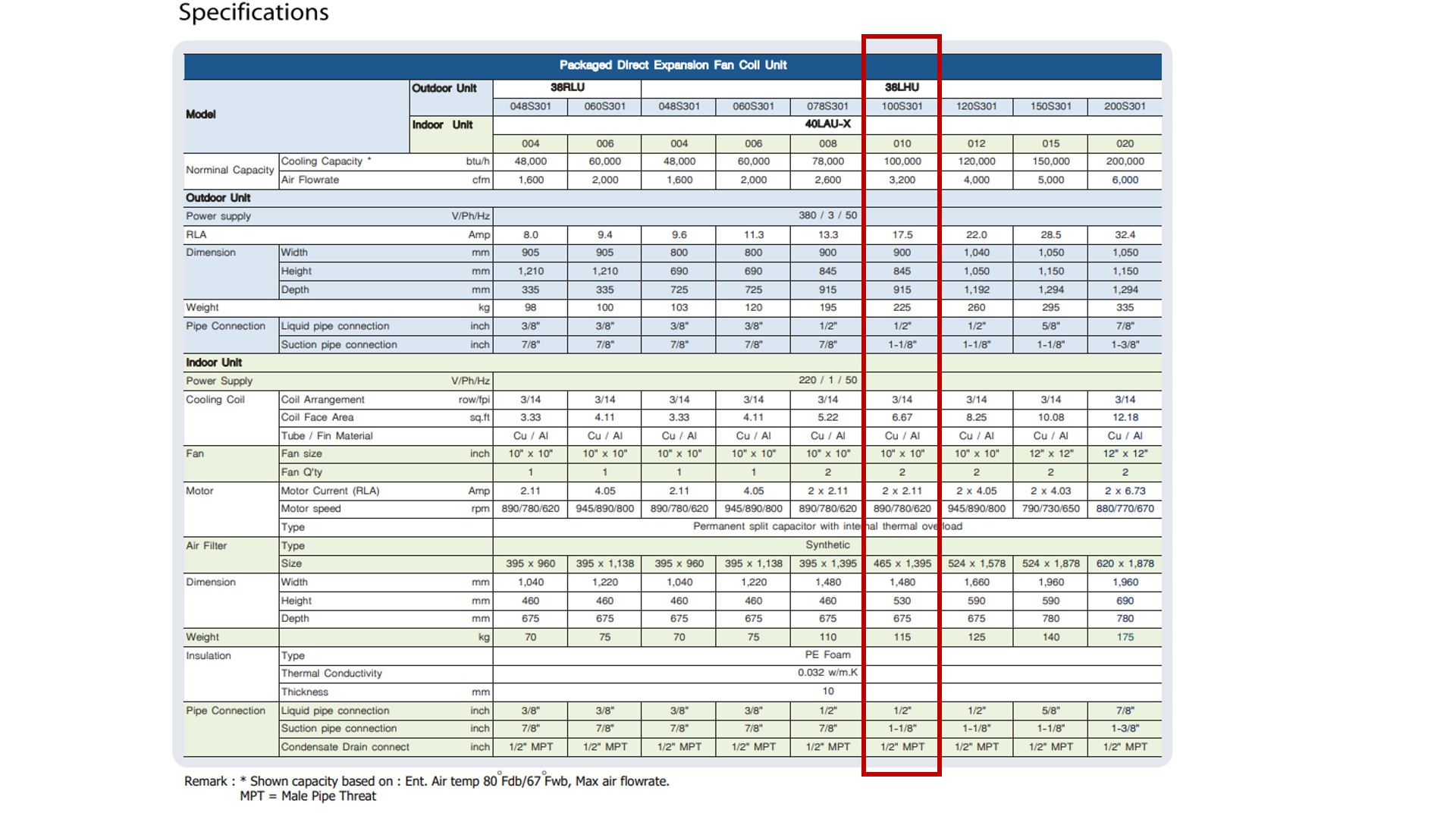The width and height of the screenshot is (1456, 819).
Task: Click the "Air Flowrate" row label
Action: pos(309,180)
